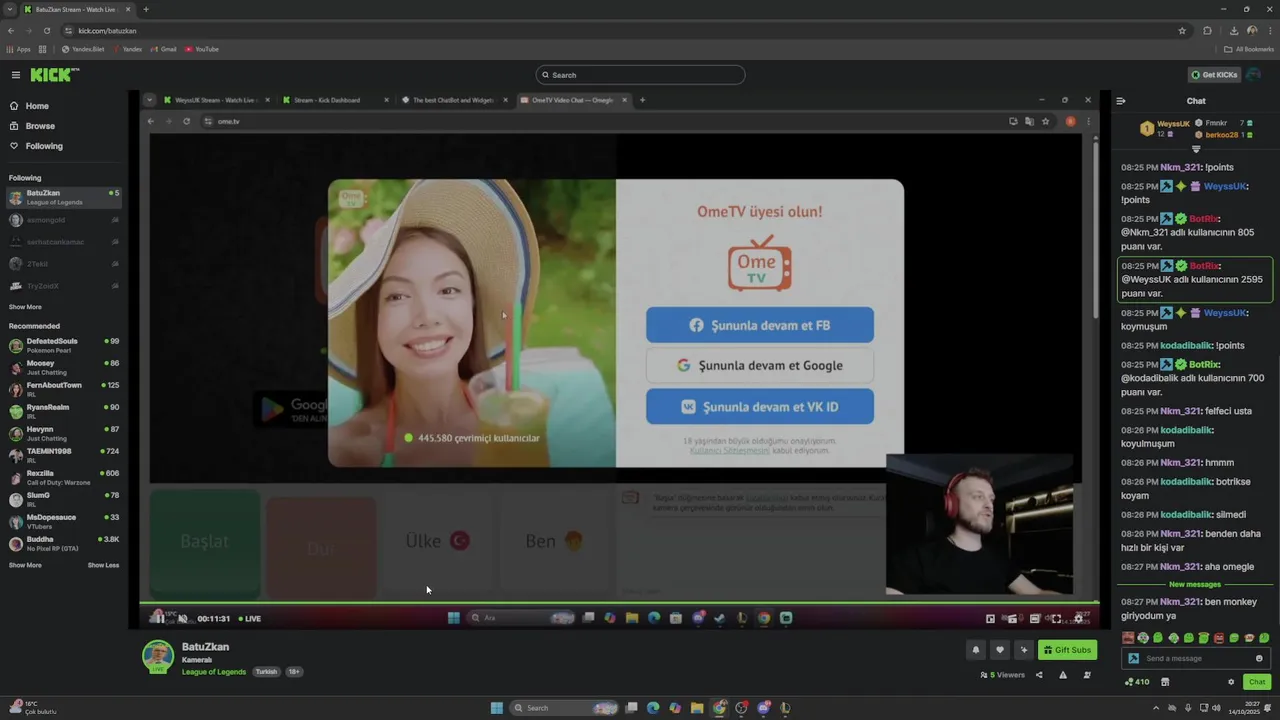Click the icon right of the report triangle

(x=1087, y=675)
